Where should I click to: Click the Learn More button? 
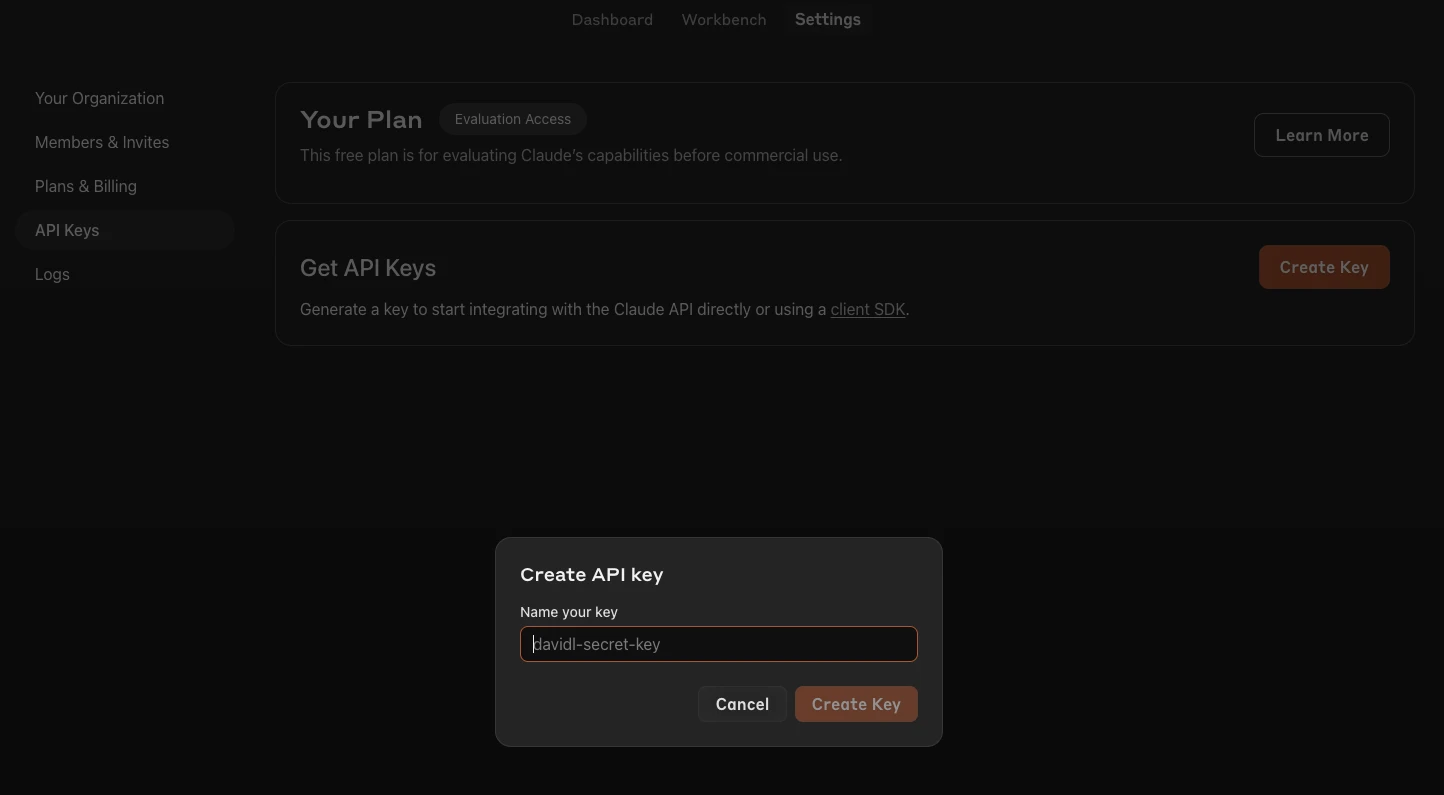(1321, 135)
